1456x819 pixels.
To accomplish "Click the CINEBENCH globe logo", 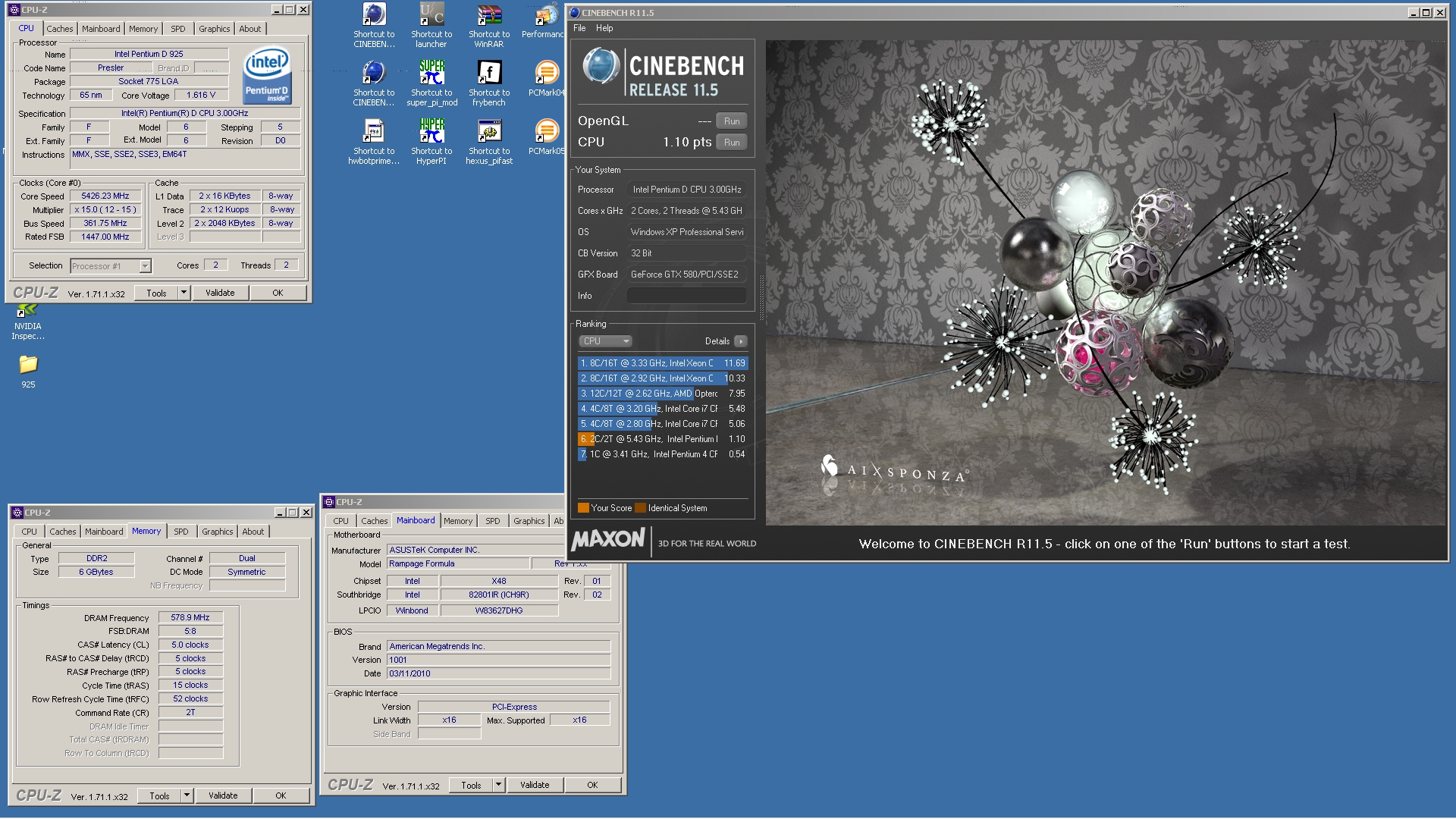I will click(x=601, y=67).
